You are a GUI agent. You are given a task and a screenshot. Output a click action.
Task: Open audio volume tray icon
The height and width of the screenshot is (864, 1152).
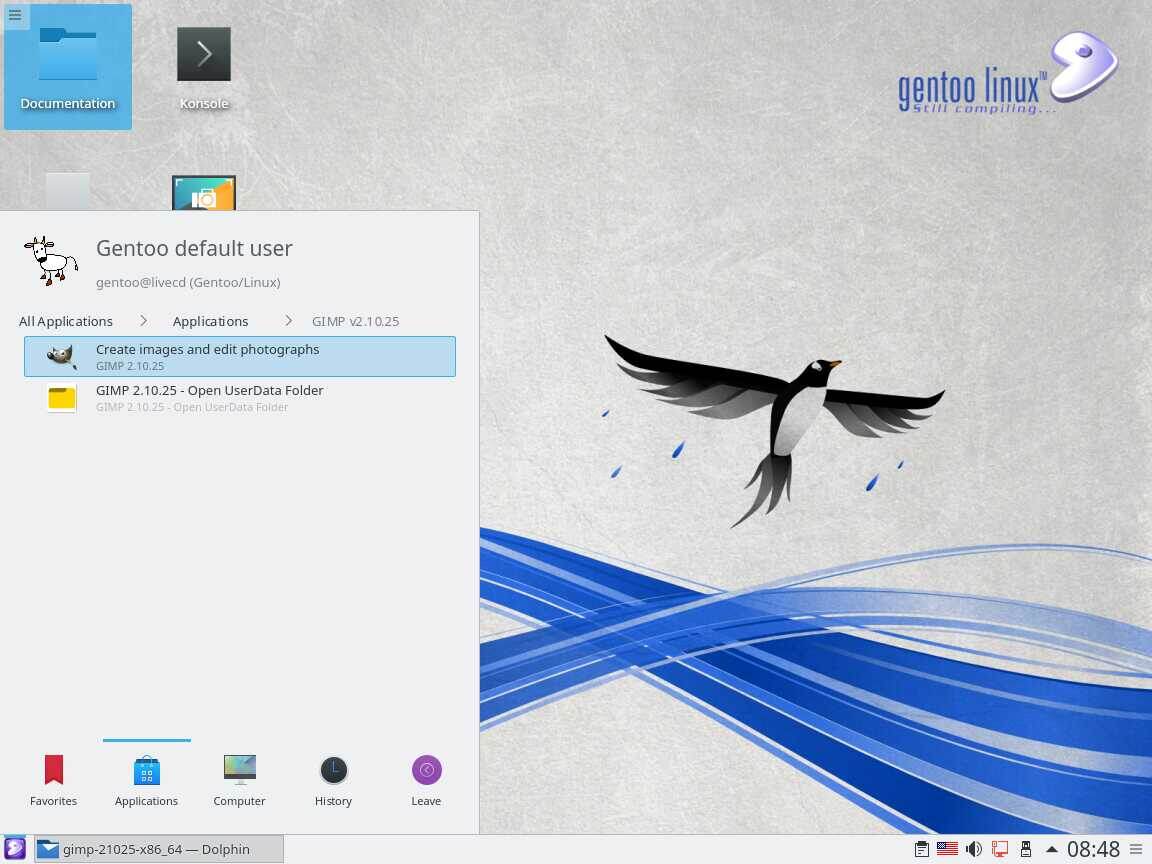point(973,849)
